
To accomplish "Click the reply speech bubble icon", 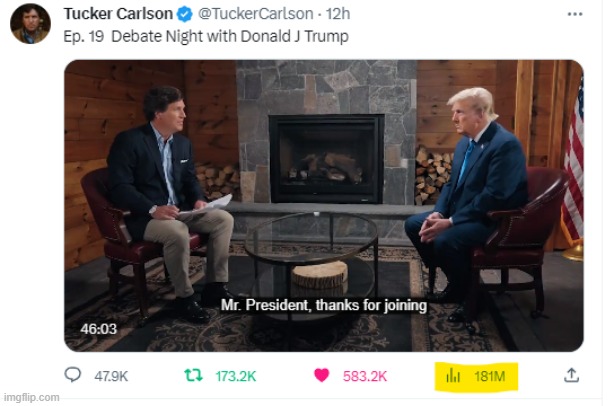I will click(x=73, y=376).
